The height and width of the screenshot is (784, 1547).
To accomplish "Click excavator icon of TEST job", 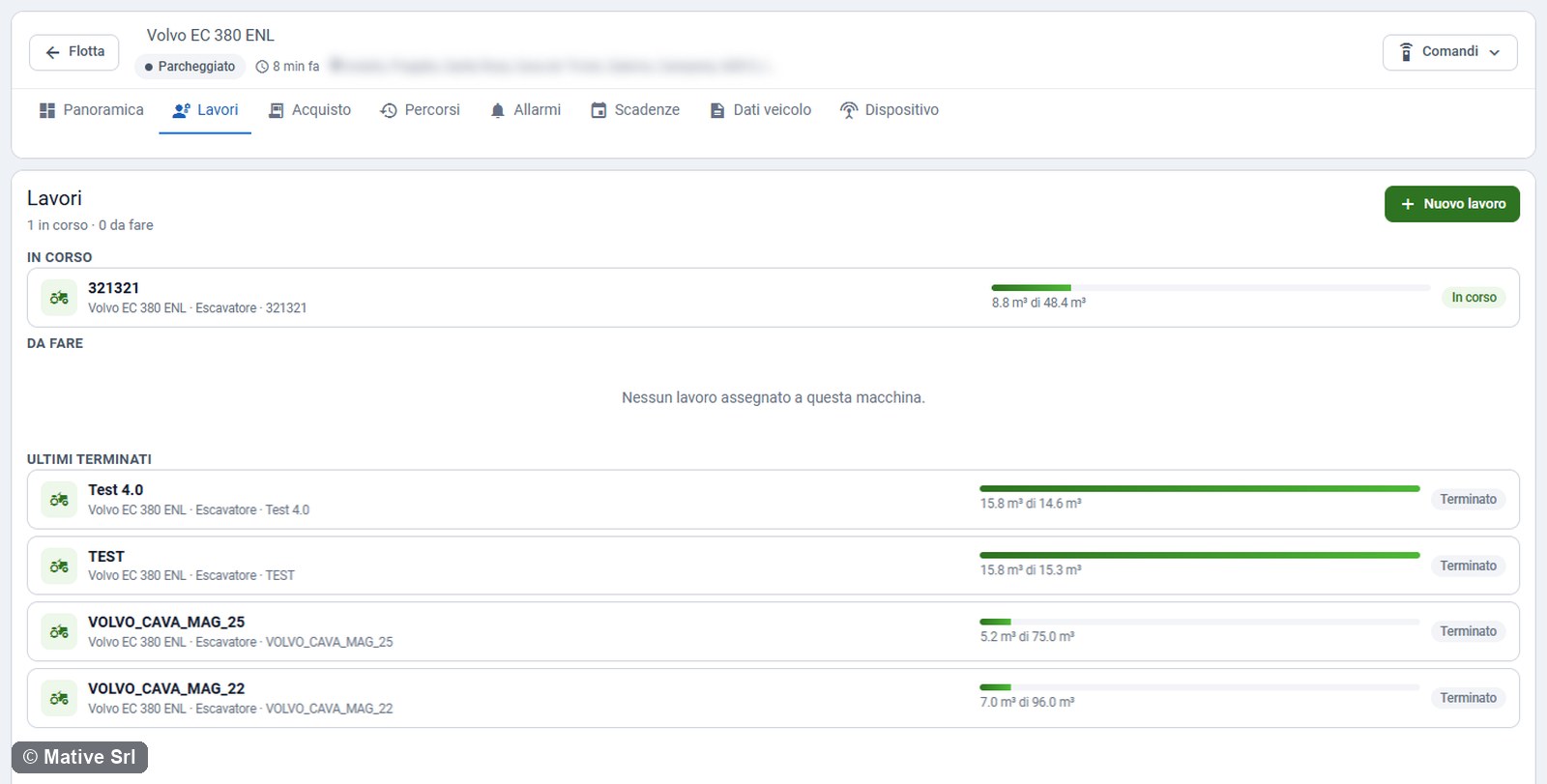I will point(59,566).
